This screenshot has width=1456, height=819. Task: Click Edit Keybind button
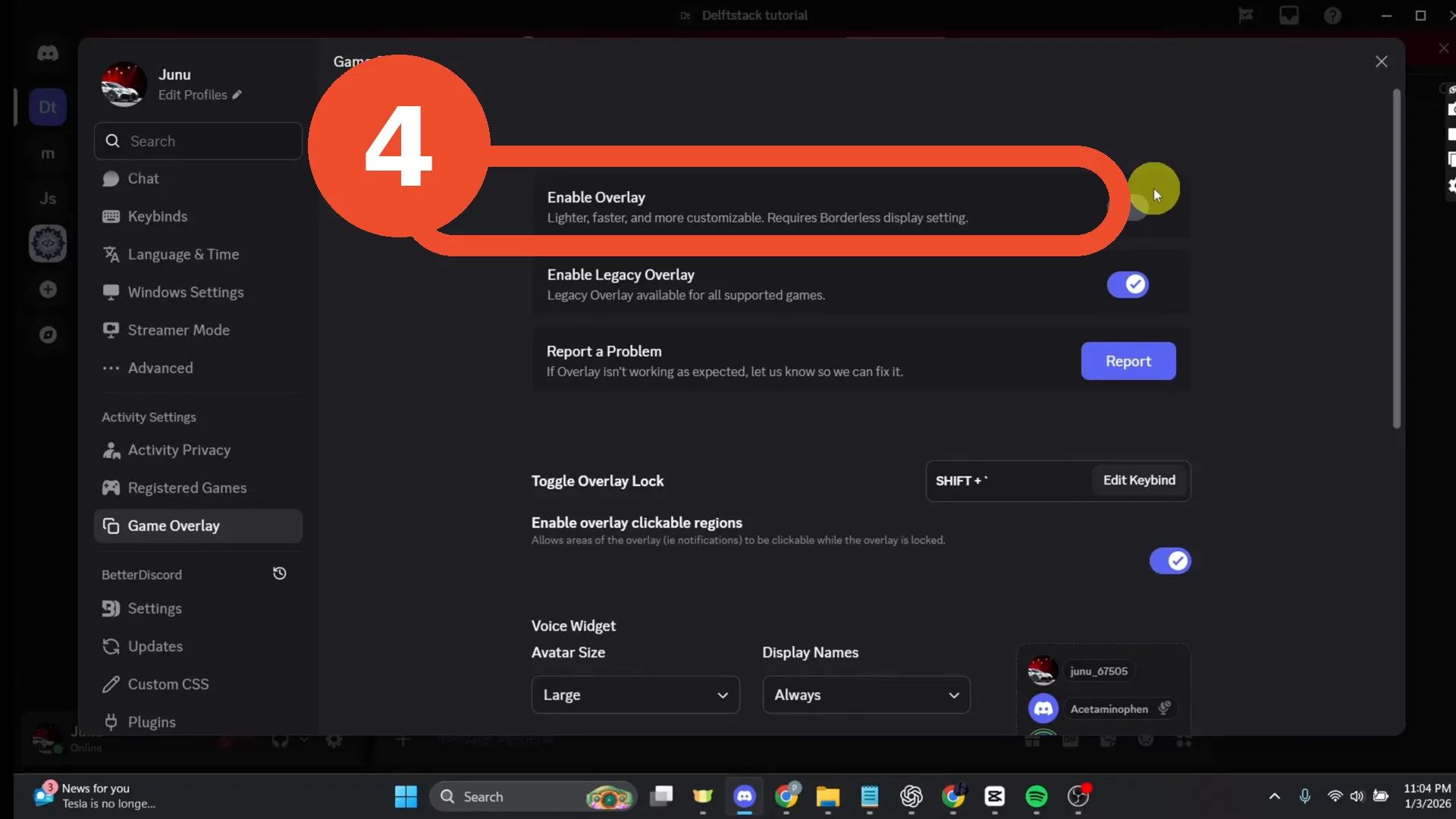tap(1139, 480)
